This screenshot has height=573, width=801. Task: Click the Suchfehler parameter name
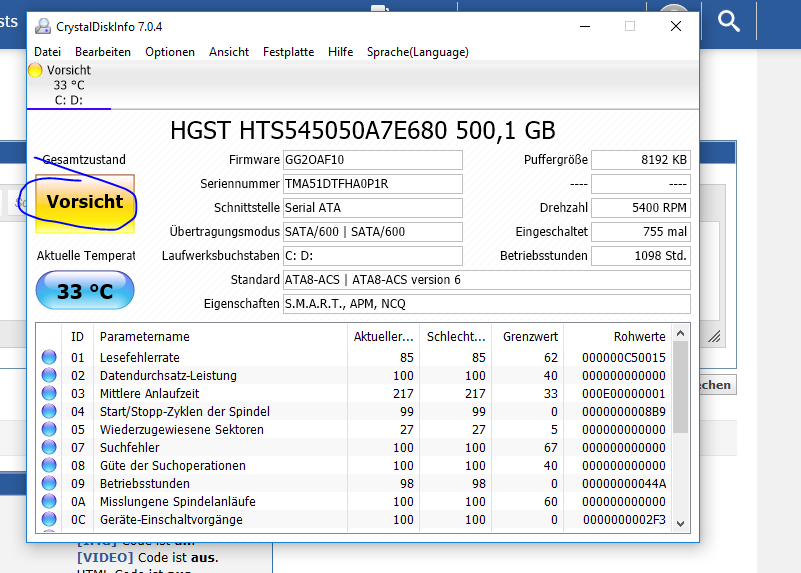130,448
